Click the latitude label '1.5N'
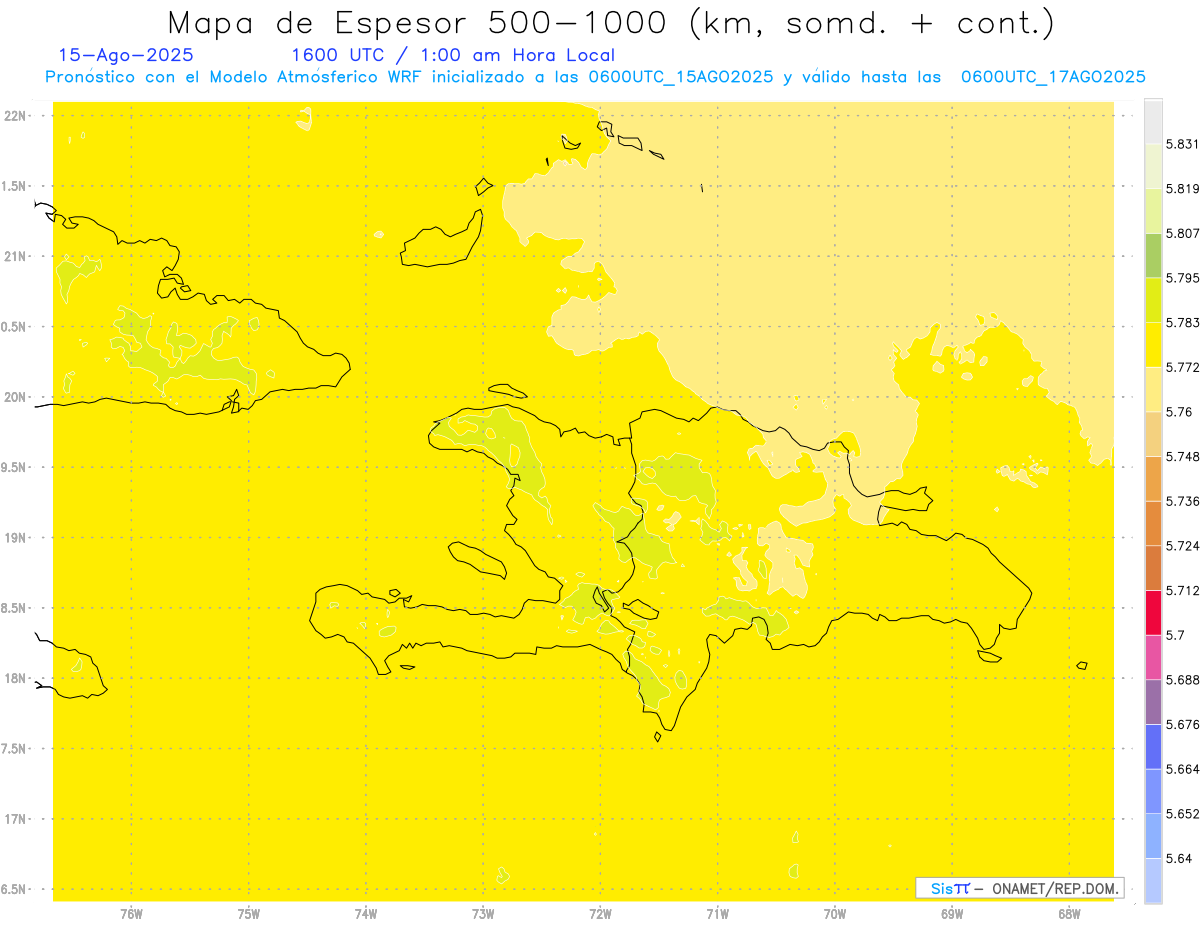Image resolution: width=1200 pixels, height=927 pixels. click(x=15, y=186)
